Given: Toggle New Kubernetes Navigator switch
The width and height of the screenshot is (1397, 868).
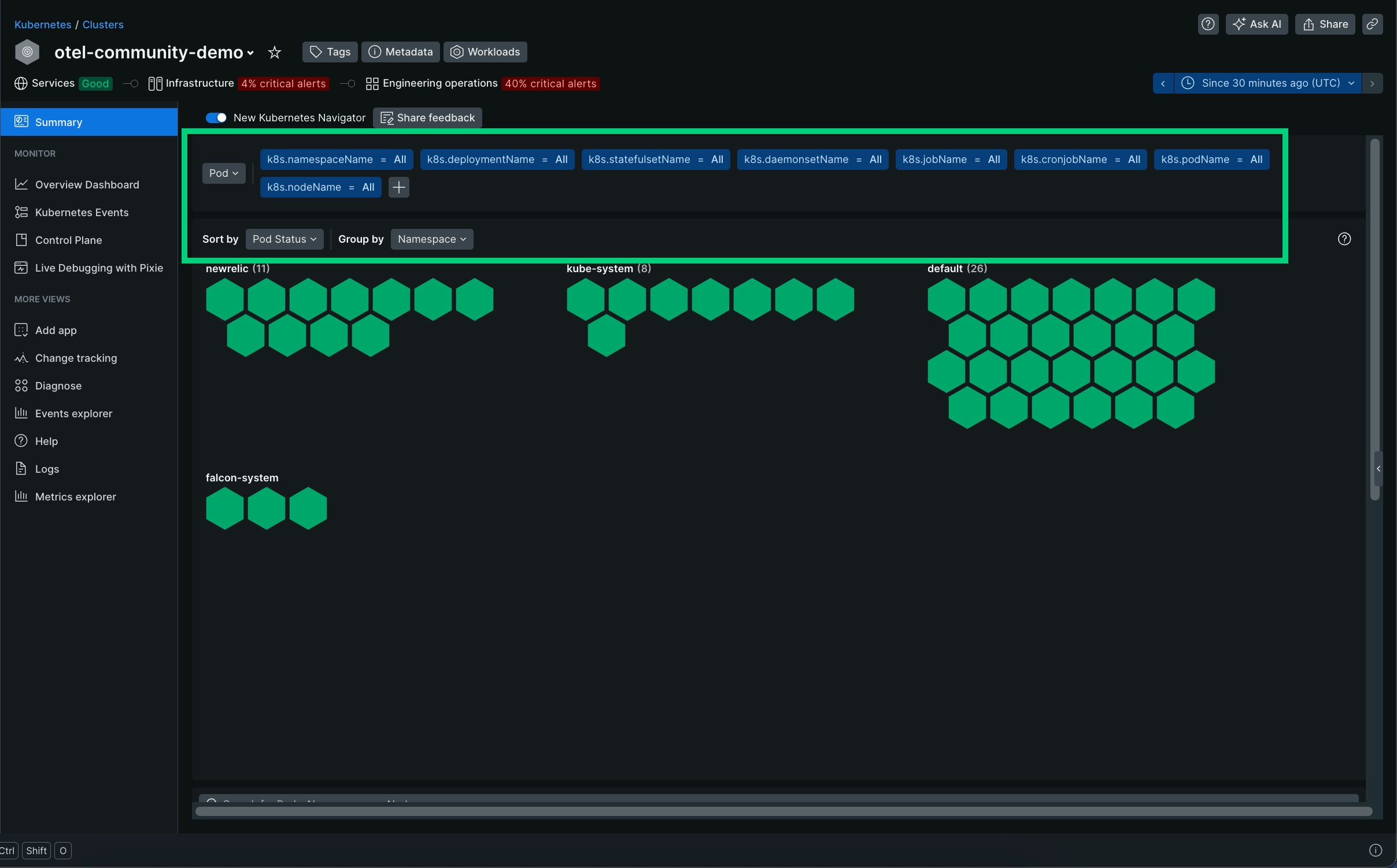Looking at the screenshot, I should tap(216, 118).
